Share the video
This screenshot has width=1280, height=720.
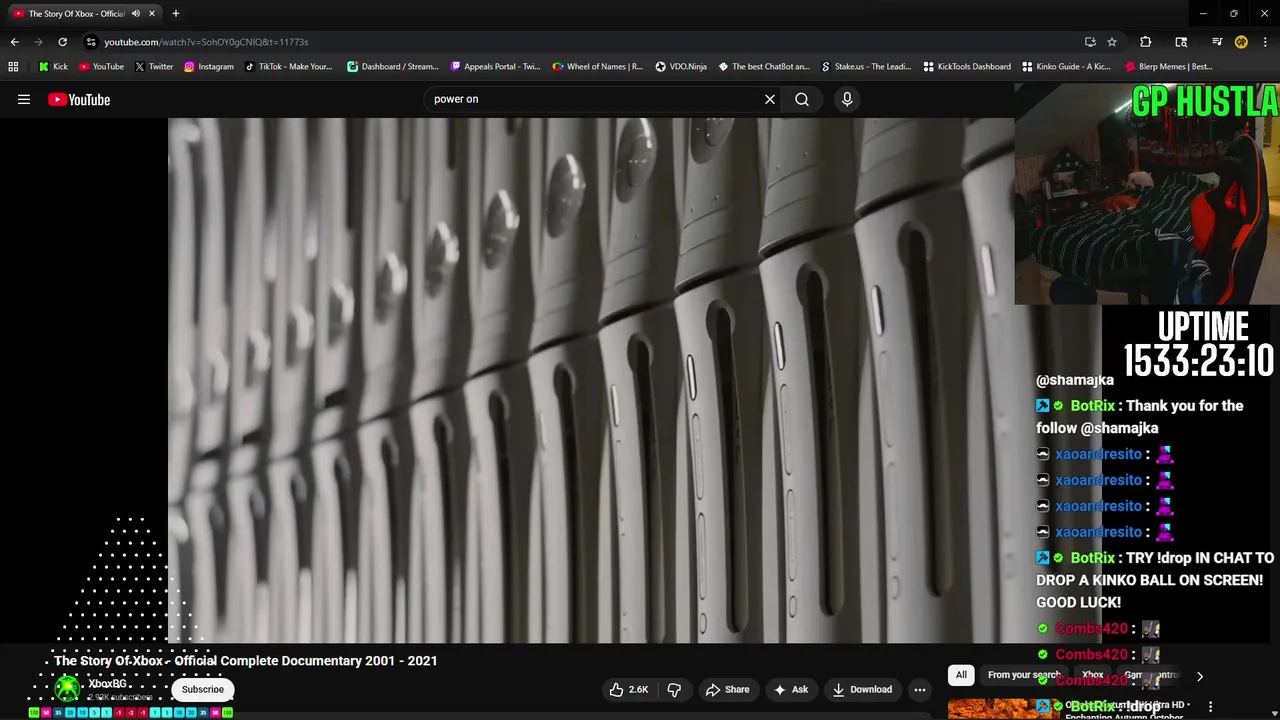point(727,689)
